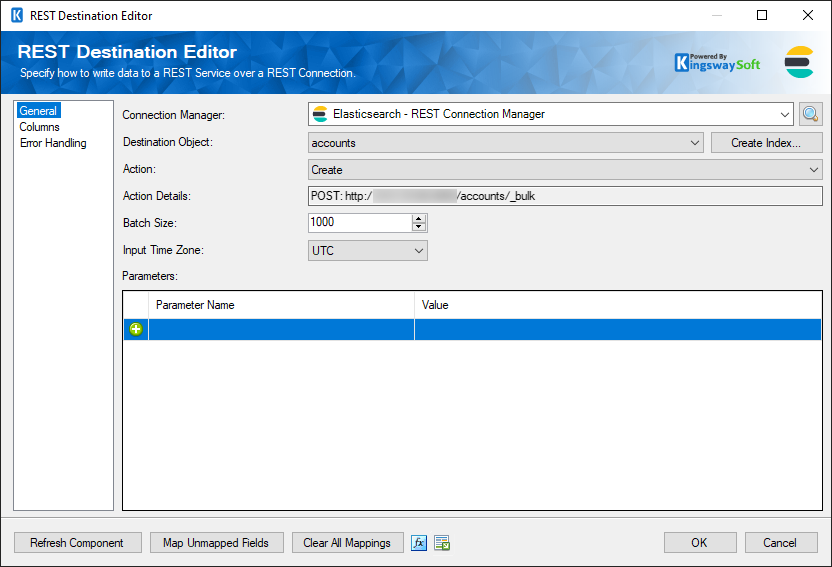Click the Cancel button
Viewport: 832px width, 567px height.
(781, 543)
